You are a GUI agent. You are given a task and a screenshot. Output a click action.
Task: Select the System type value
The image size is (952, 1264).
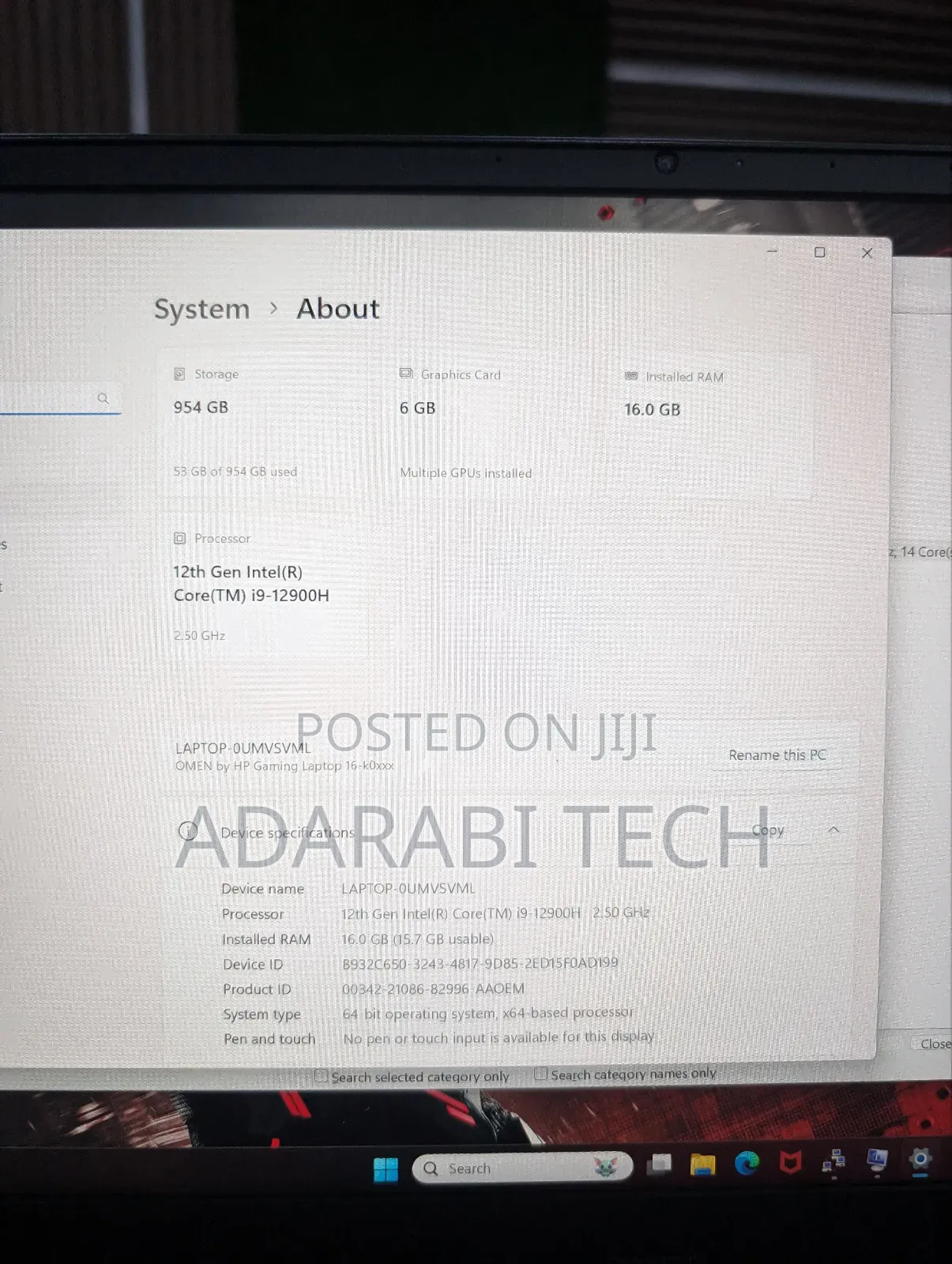(488, 1013)
